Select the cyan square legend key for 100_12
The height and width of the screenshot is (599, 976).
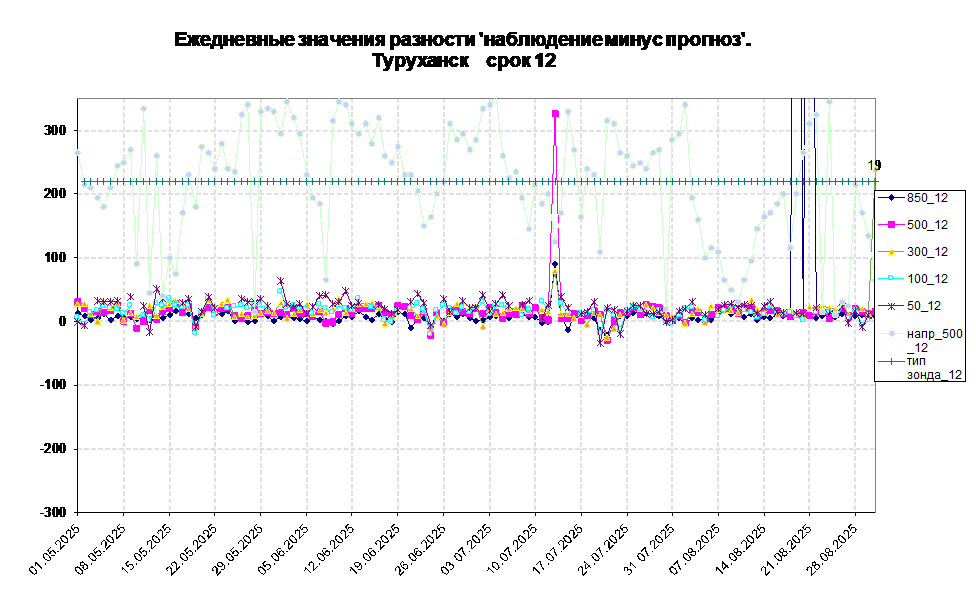[x=890, y=278]
